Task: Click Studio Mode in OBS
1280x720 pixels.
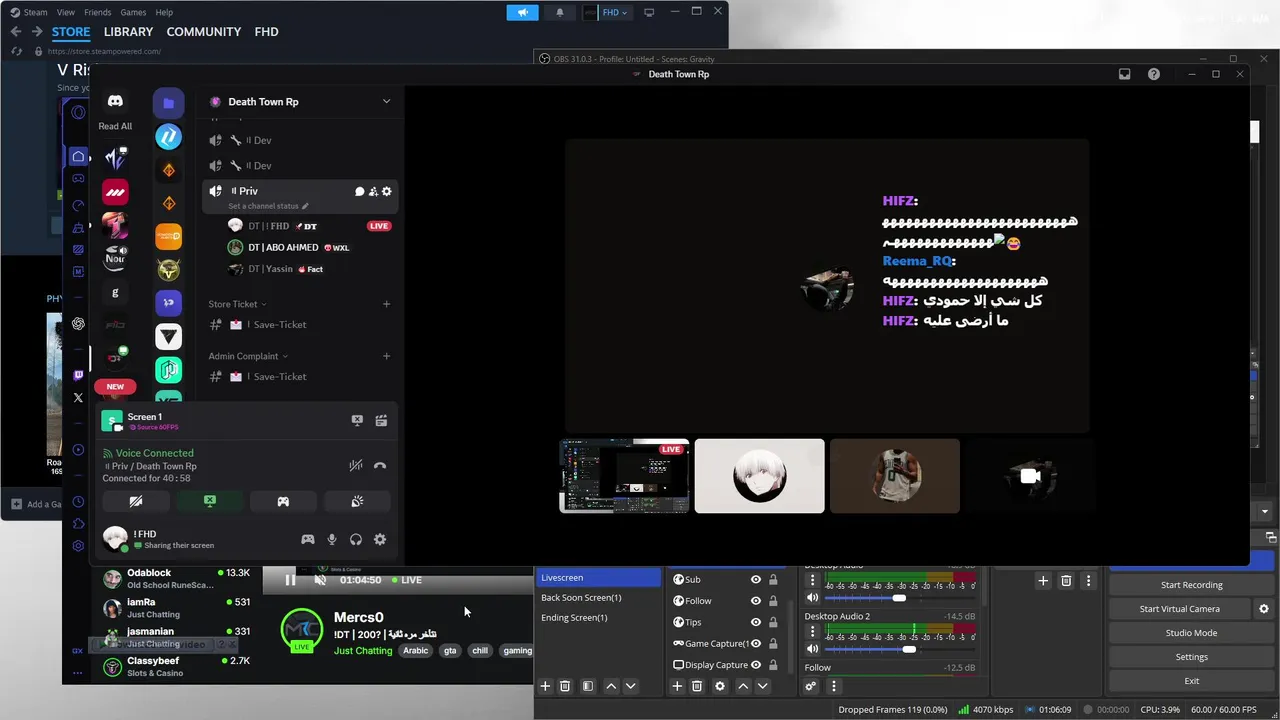Action: (1191, 633)
